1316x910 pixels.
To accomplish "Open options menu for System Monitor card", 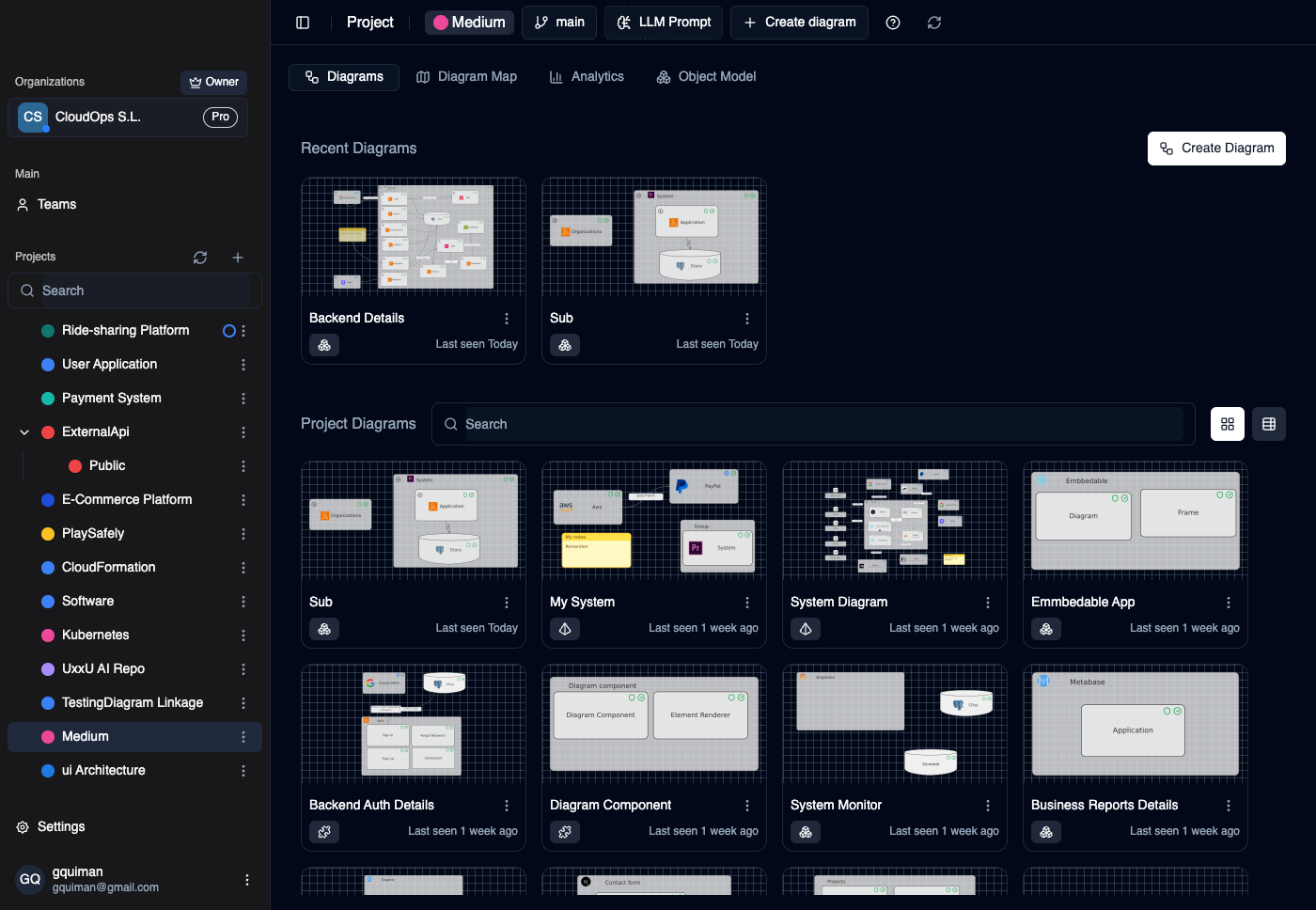I will point(988,806).
